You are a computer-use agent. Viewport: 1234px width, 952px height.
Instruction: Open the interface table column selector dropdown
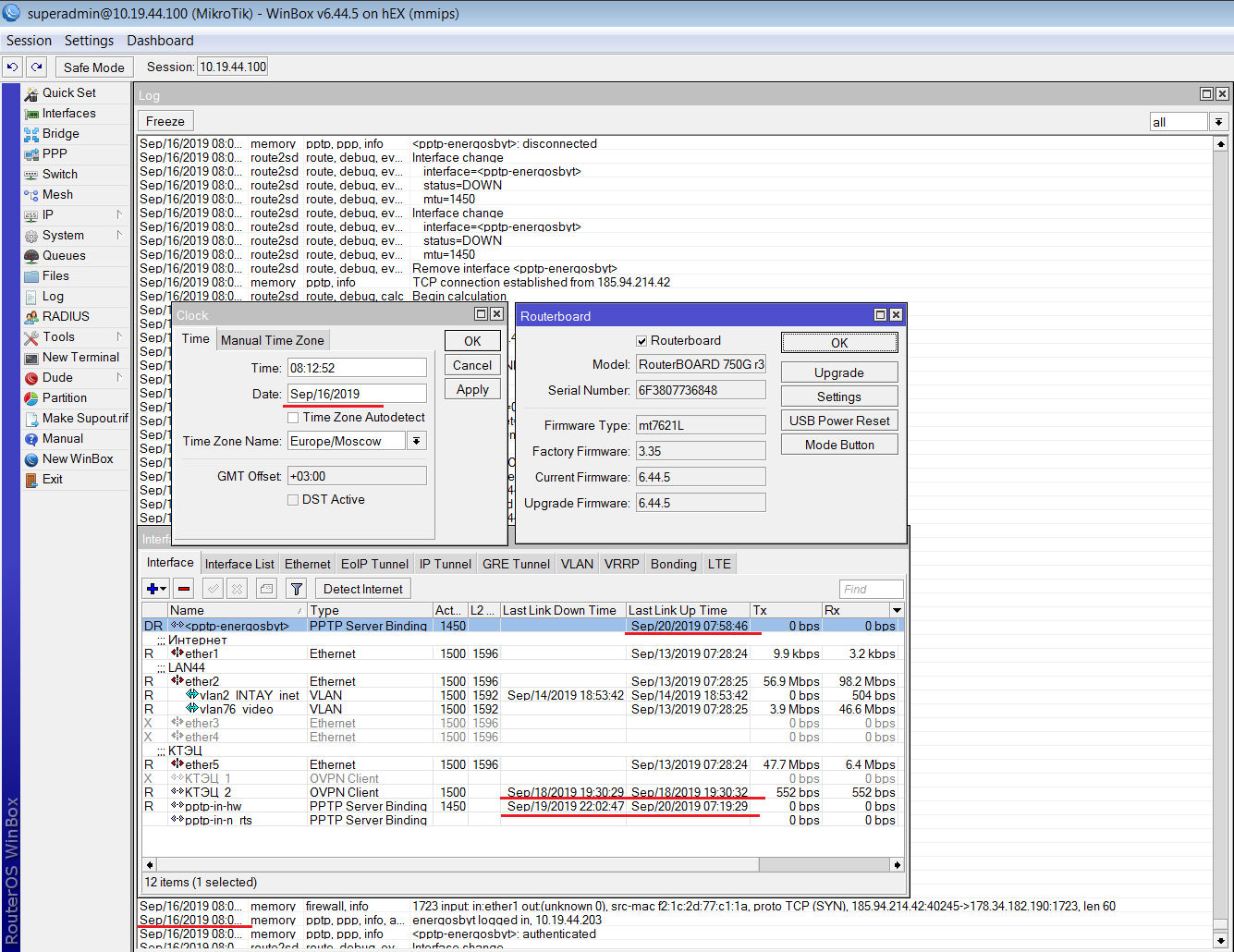[896, 610]
